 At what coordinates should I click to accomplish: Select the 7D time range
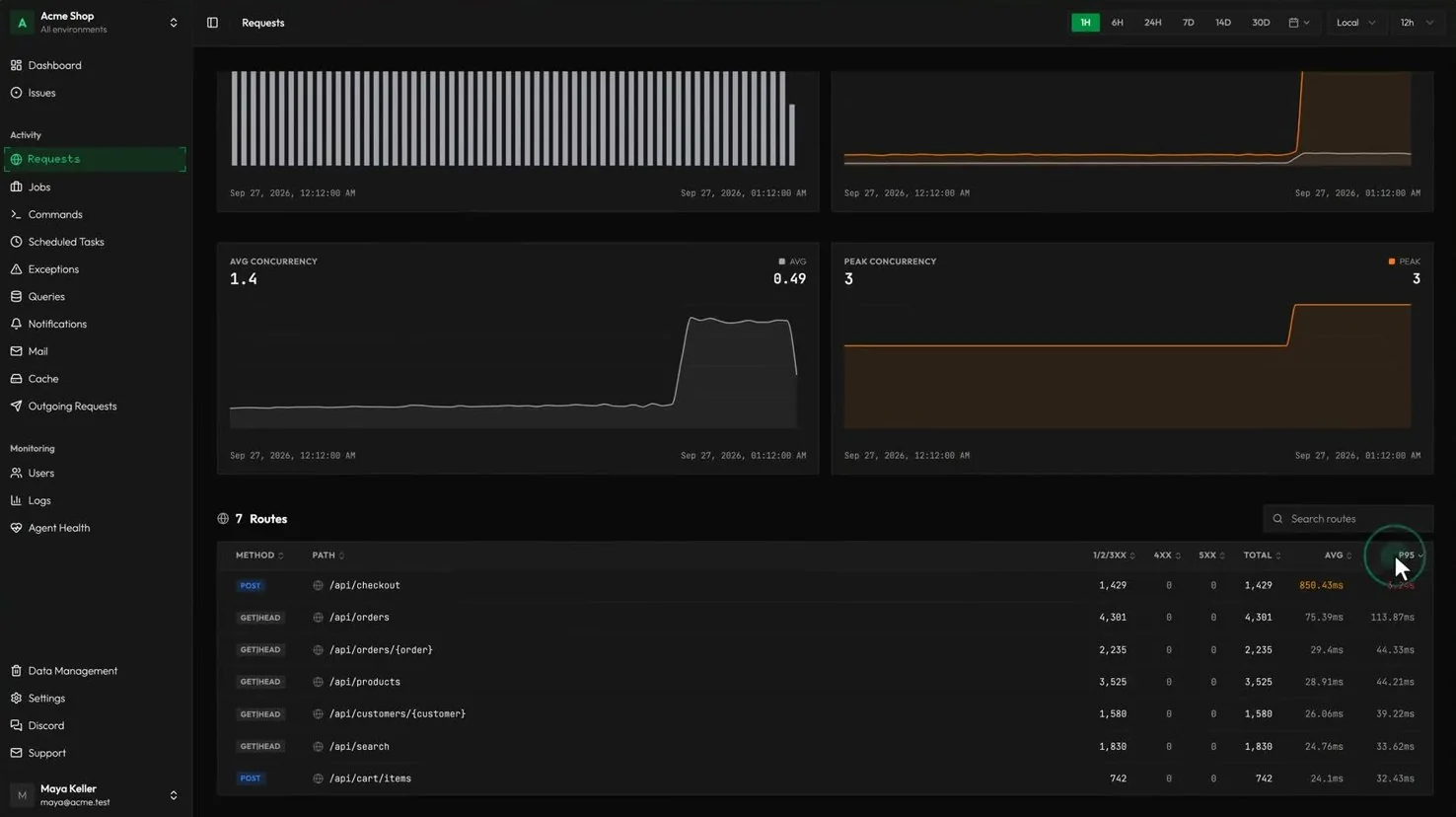[x=1188, y=23]
